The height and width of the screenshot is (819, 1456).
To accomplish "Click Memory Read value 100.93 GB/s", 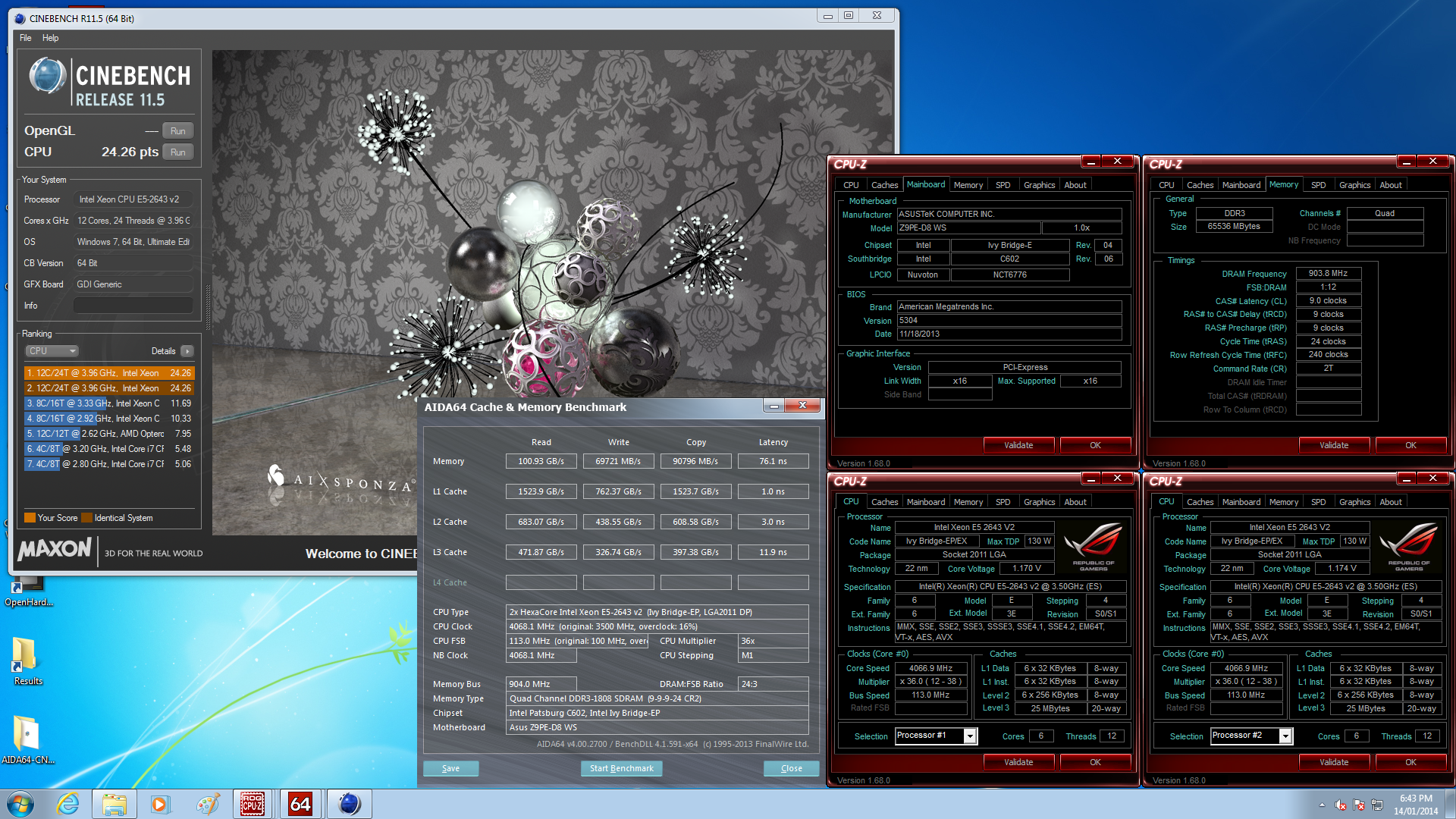I will (x=541, y=461).
